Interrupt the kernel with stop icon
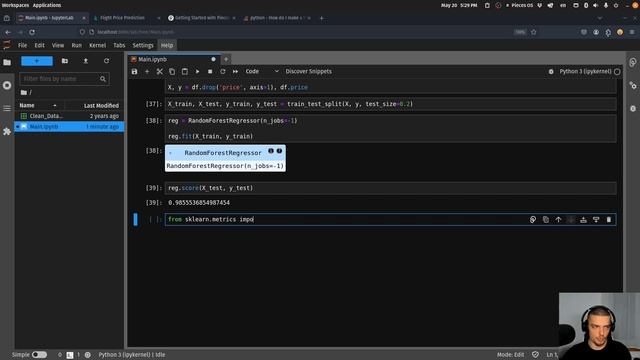Image resolution: width=640 pixels, height=360 pixels. coord(210,71)
